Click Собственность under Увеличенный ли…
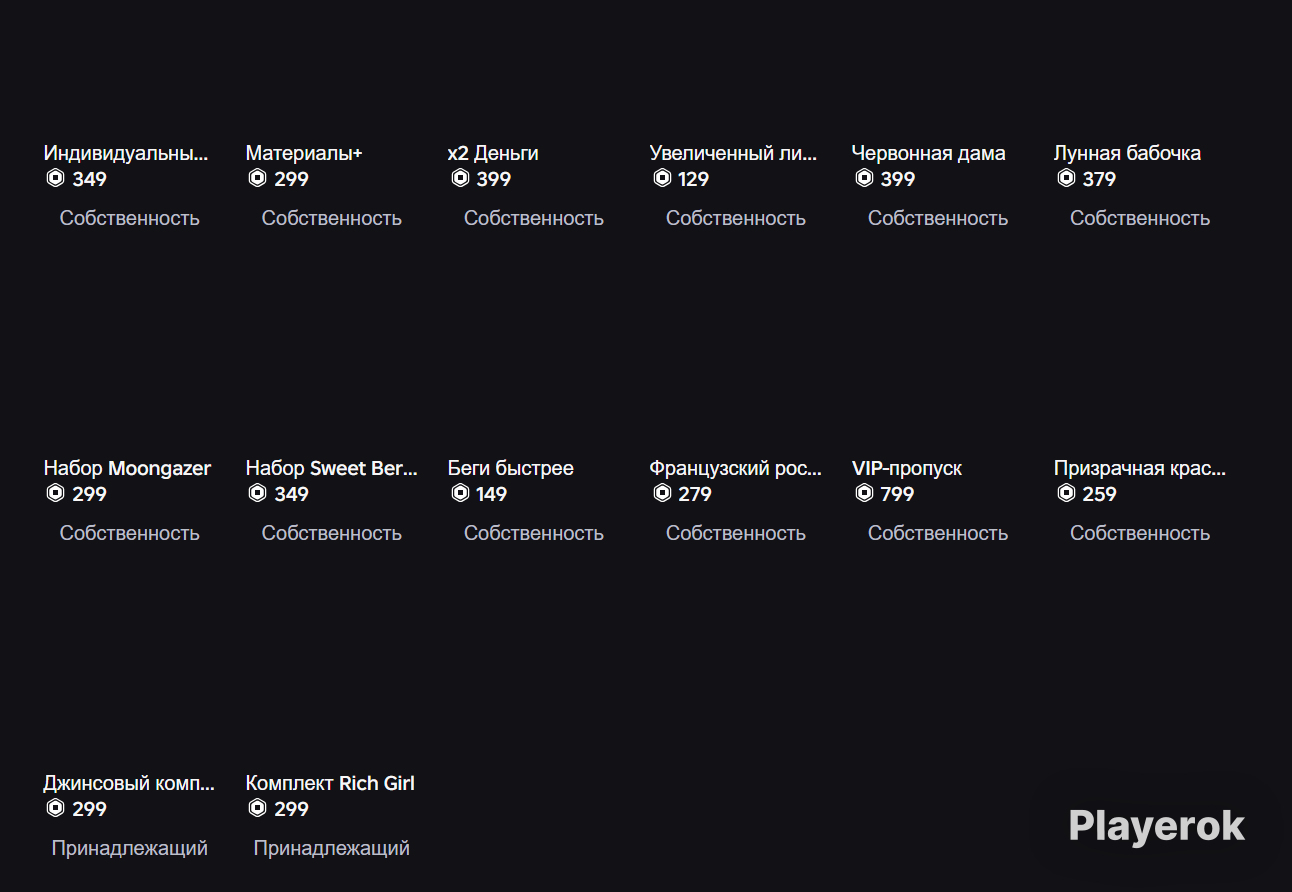The width and height of the screenshot is (1292, 892). click(736, 218)
